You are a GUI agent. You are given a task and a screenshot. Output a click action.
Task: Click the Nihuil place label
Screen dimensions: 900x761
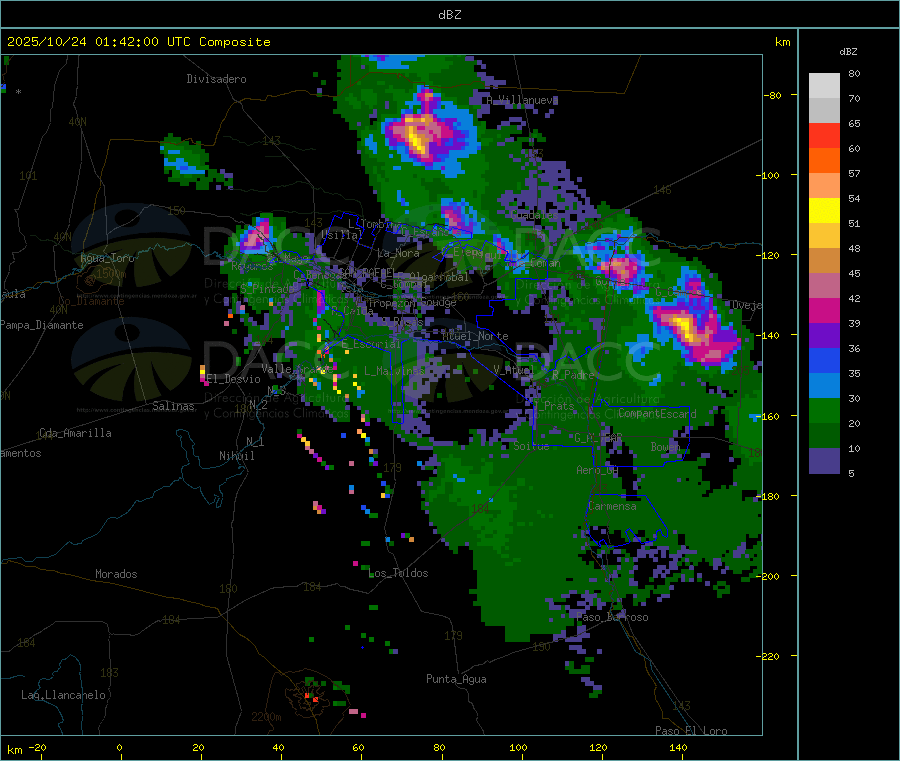click(237, 456)
